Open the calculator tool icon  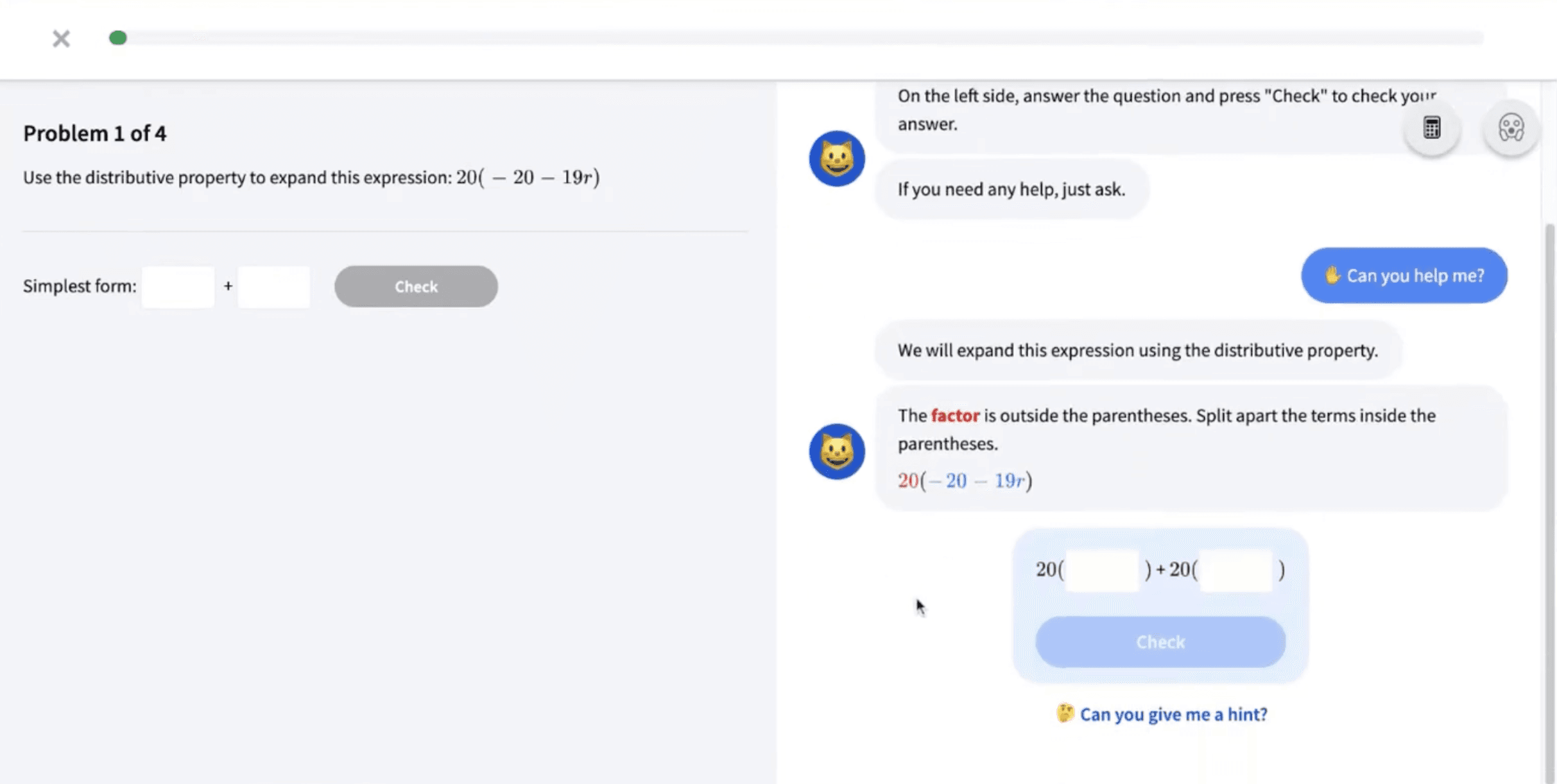click(x=1431, y=128)
